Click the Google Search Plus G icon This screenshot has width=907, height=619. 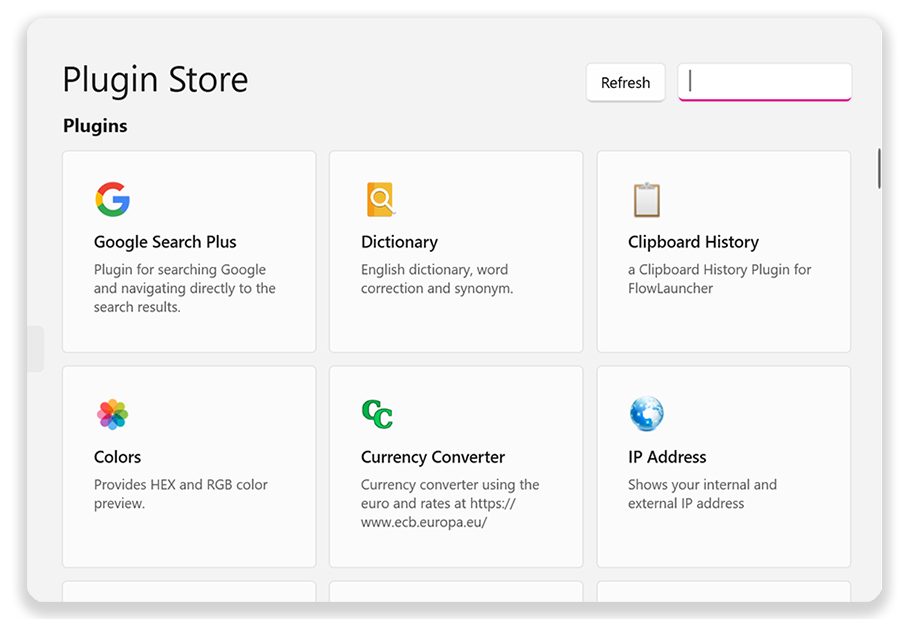point(112,200)
